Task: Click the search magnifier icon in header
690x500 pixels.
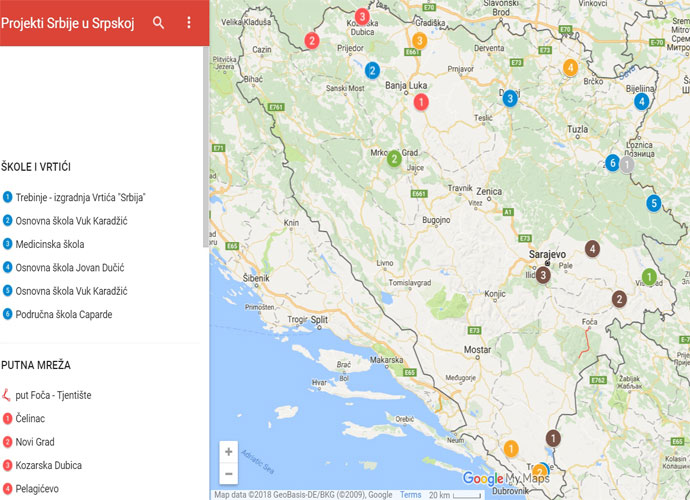Action: [158, 22]
